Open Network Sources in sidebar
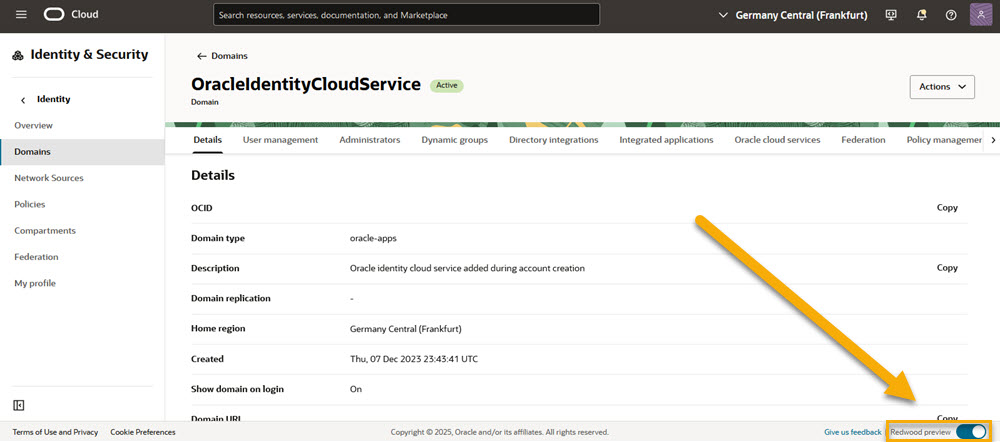Screen dimensions: 1000x442 (82, 178)
